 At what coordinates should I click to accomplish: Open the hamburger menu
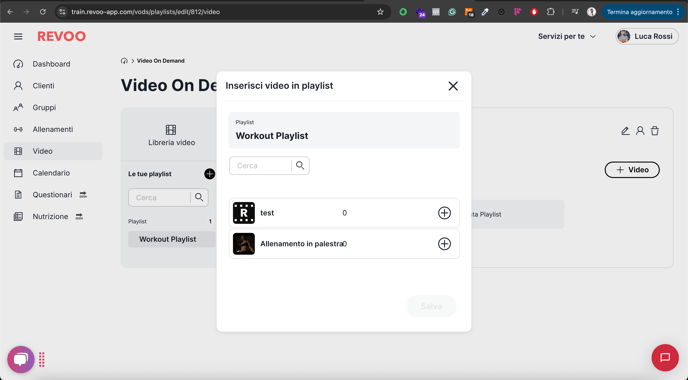point(18,36)
